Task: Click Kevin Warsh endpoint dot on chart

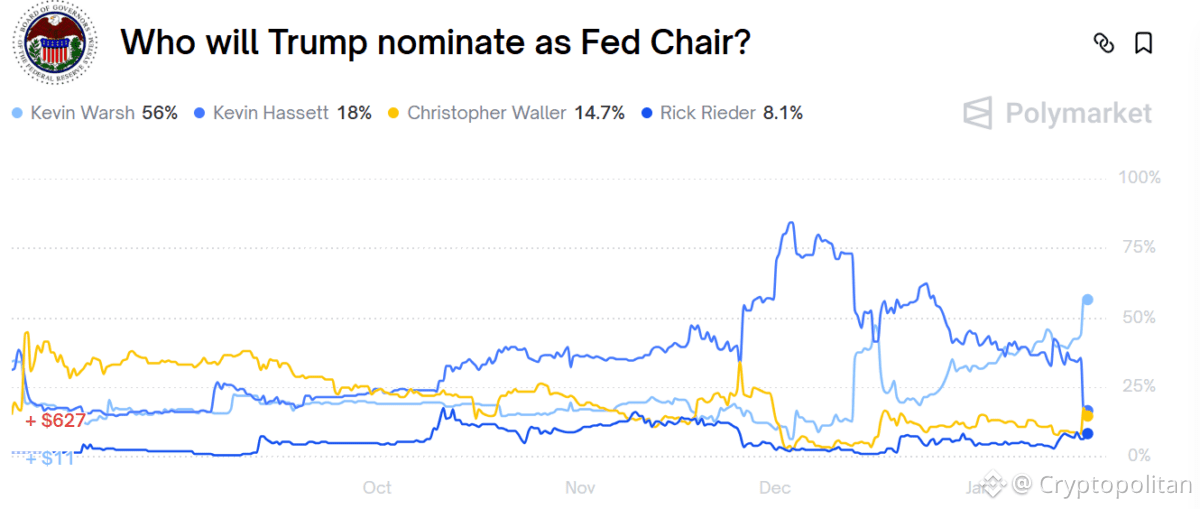Action: click(x=1087, y=300)
